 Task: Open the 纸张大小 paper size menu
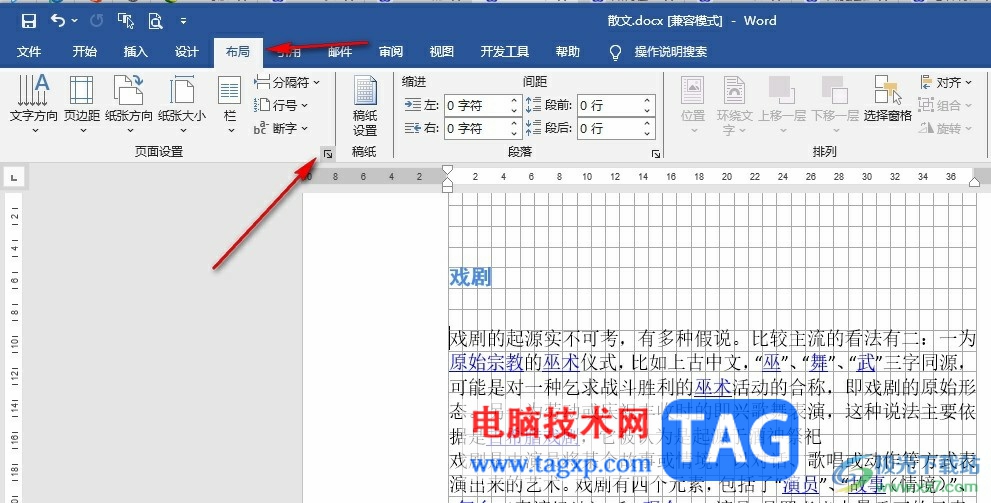click(x=182, y=104)
